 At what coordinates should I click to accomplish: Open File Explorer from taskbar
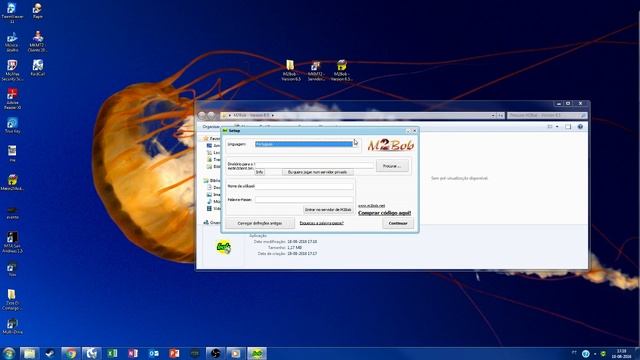[x=29, y=353]
